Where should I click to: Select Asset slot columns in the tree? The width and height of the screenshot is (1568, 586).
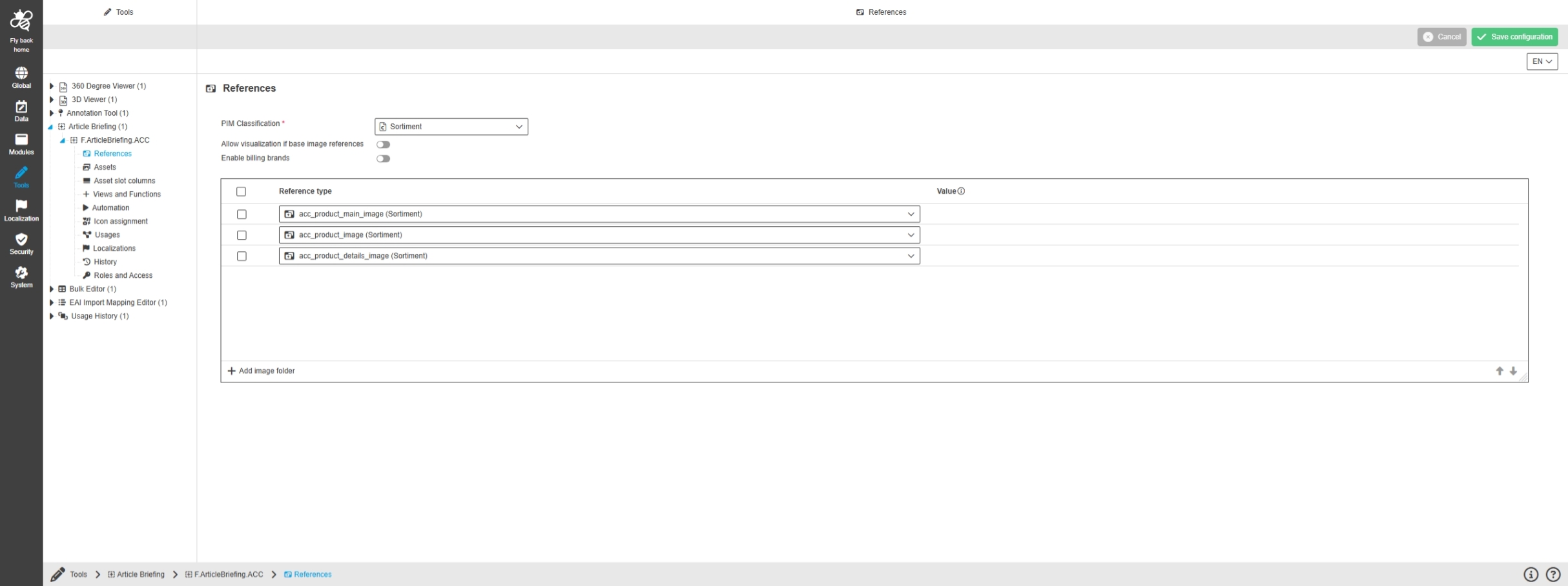[125, 181]
